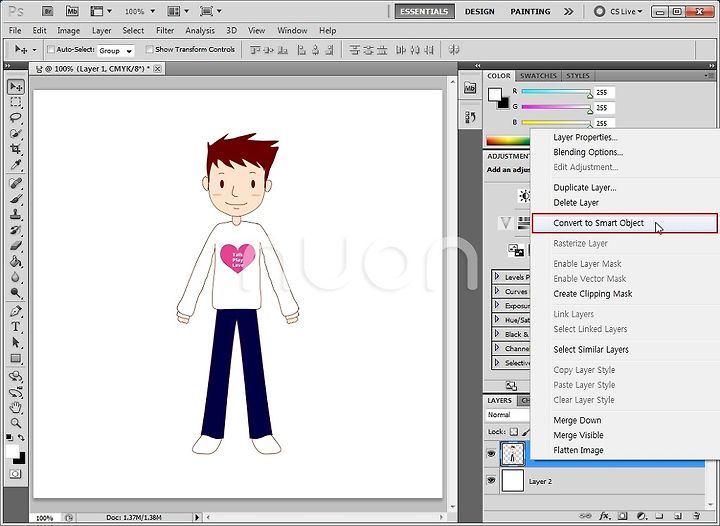
Task: Switch to the Swatches tab
Action: pyautogui.click(x=538, y=76)
